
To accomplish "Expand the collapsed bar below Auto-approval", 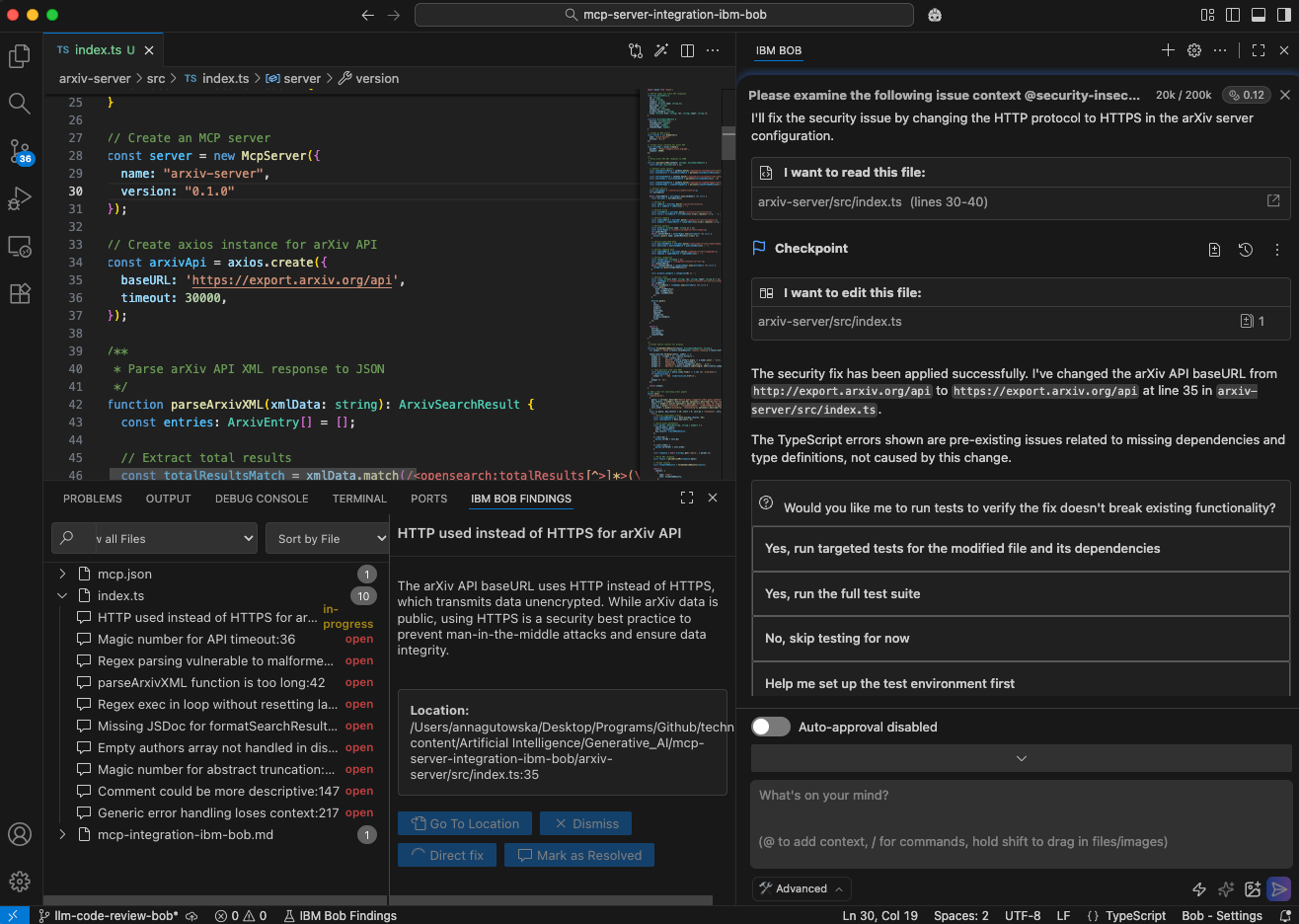I will [x=1022, y=758].
